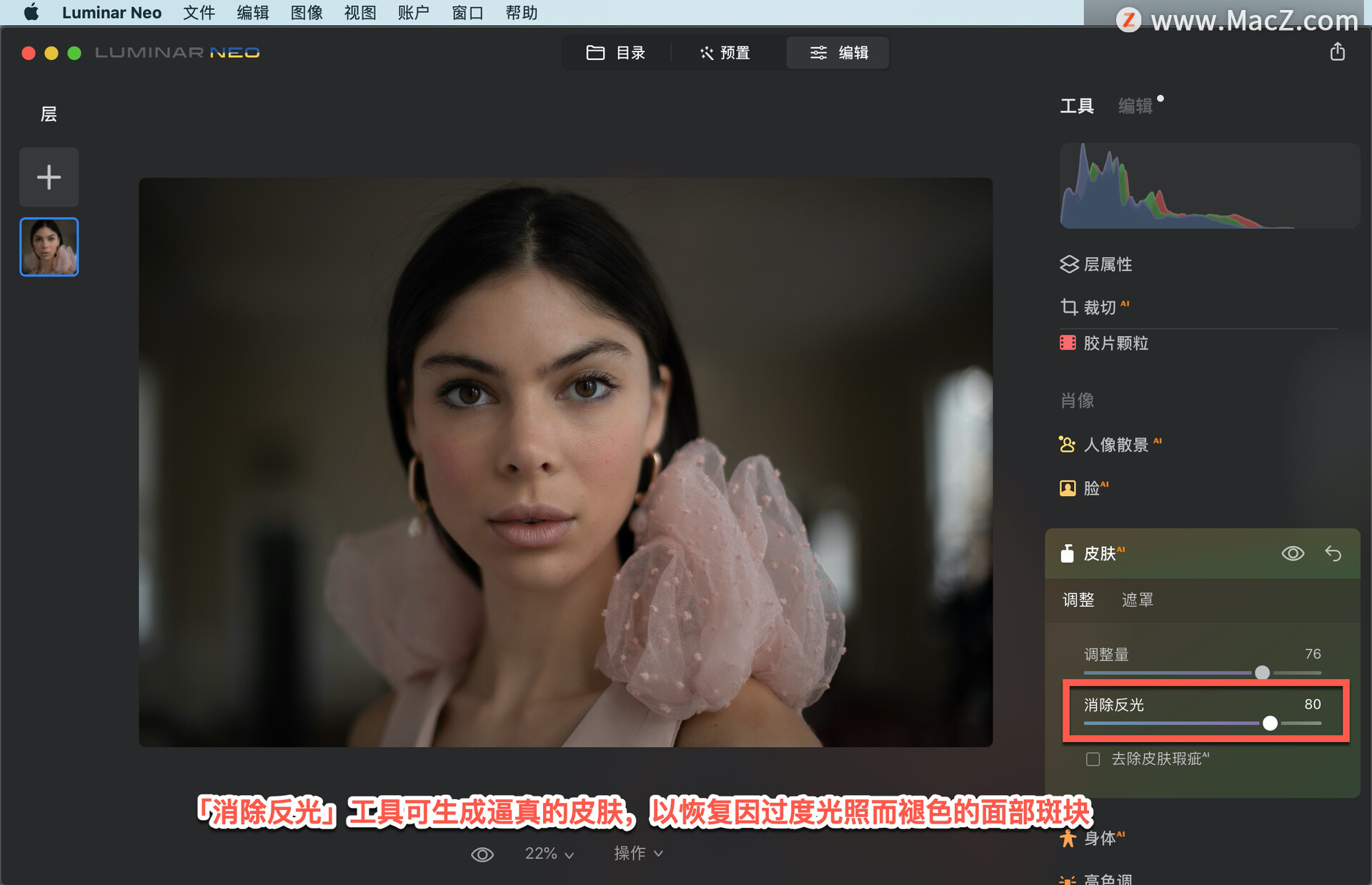This screenshot has height=885, width=1372.
Task: Click the 消除反光 shine removal slider
Action: [x=1202, y=723]
